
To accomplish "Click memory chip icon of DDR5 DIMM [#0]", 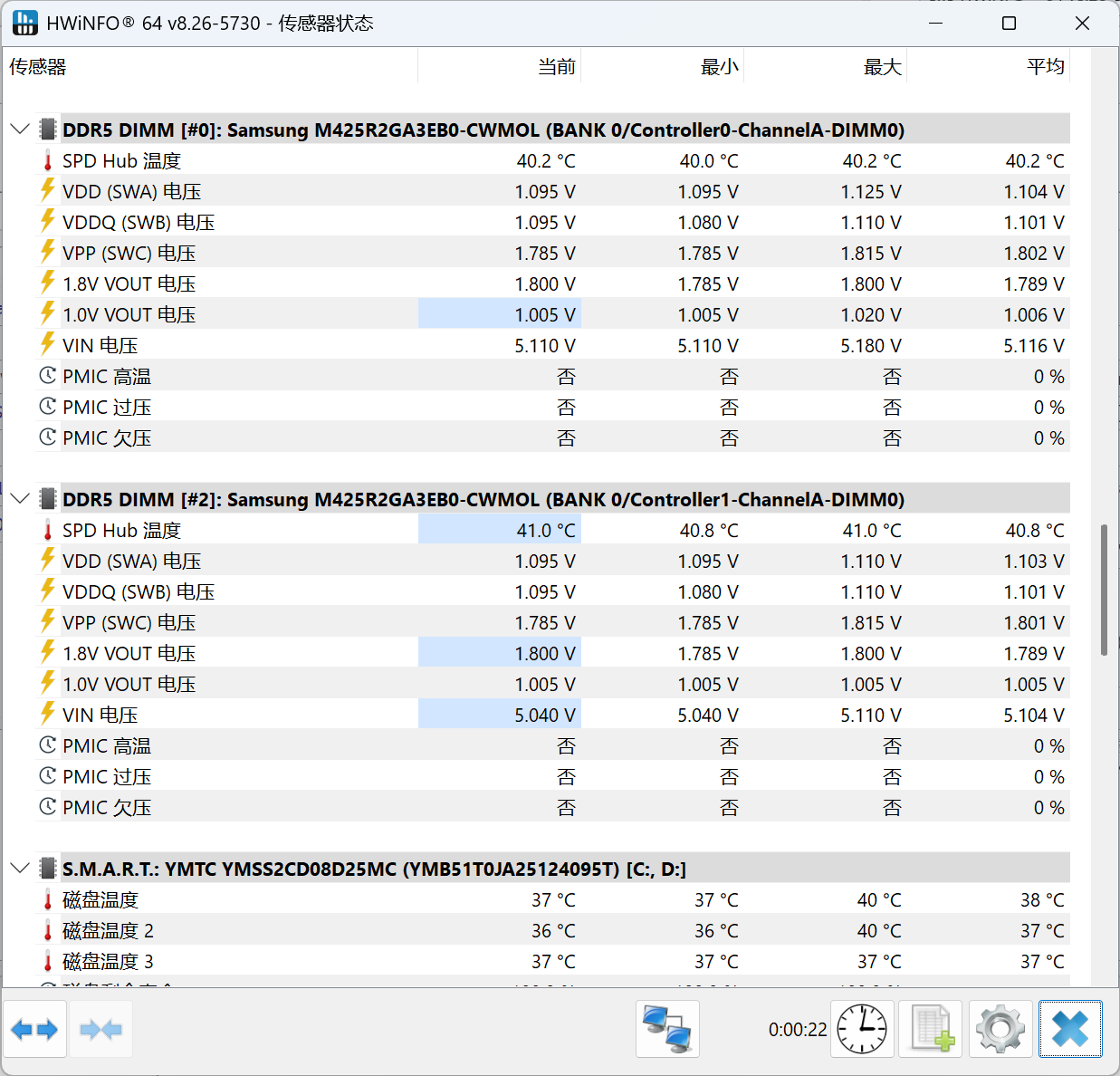I will click(x=48, y=130).
